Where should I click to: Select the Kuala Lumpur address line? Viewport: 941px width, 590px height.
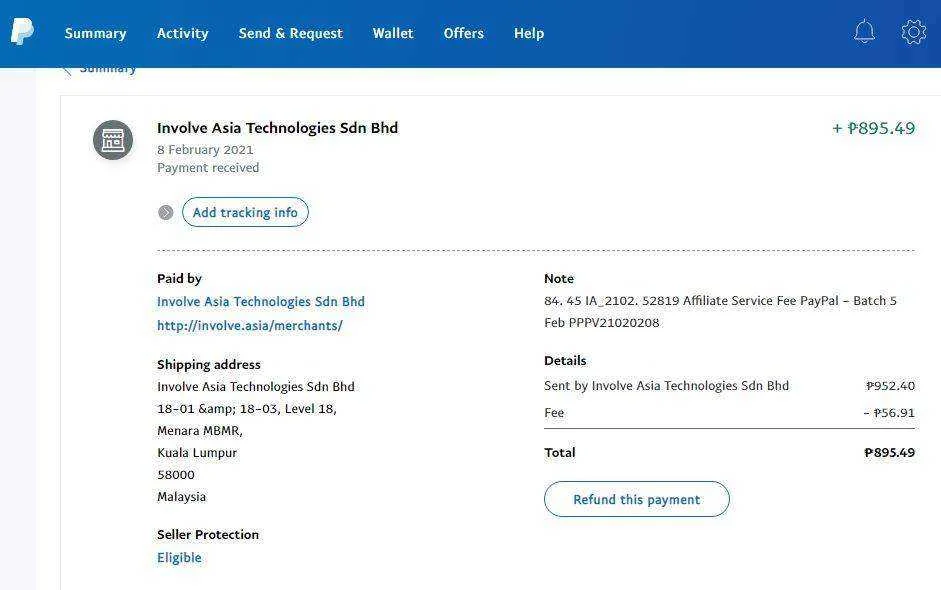[x=197, y=453]
